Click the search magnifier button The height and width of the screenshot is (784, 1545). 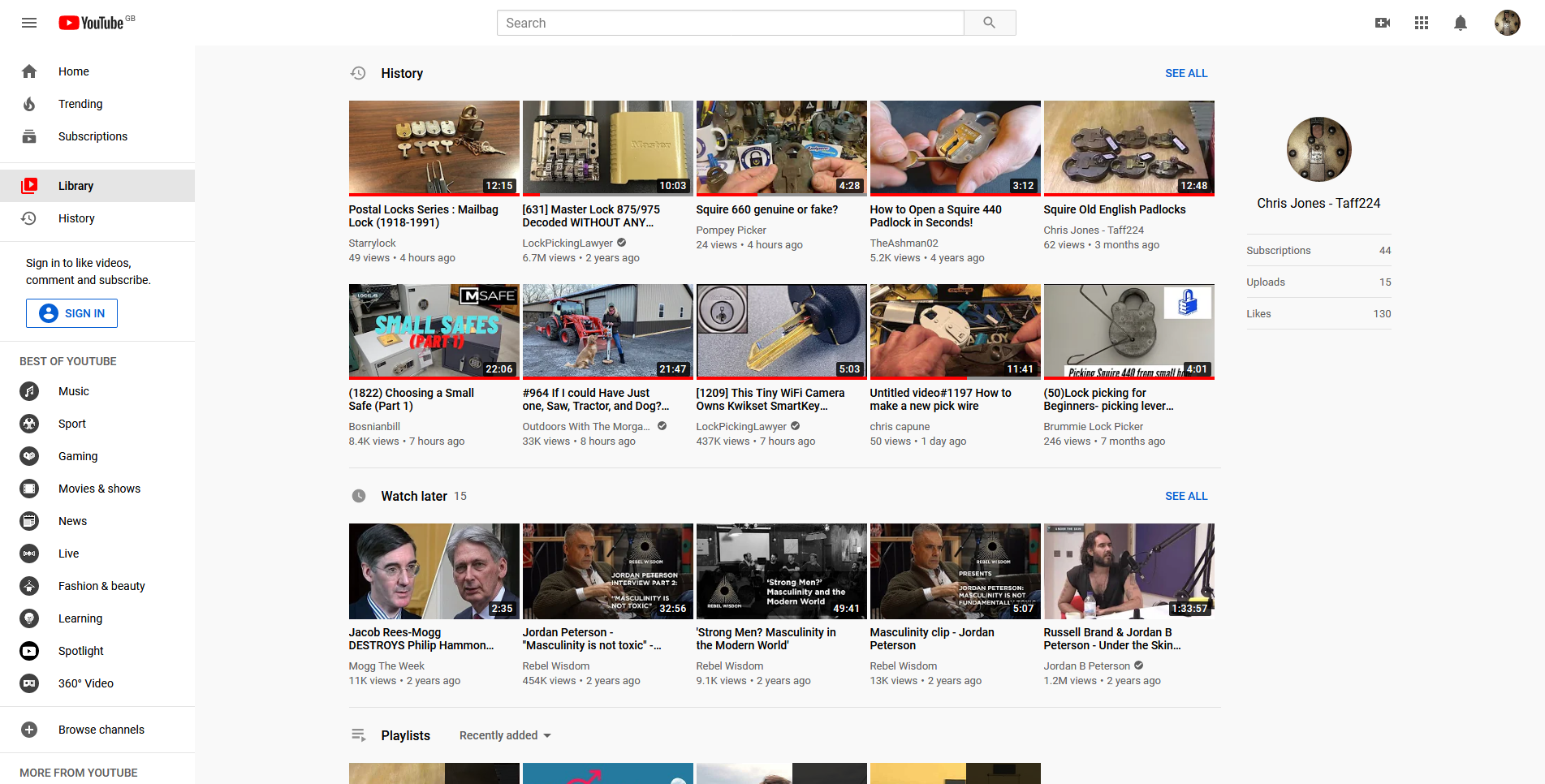(x=989, y=23)
